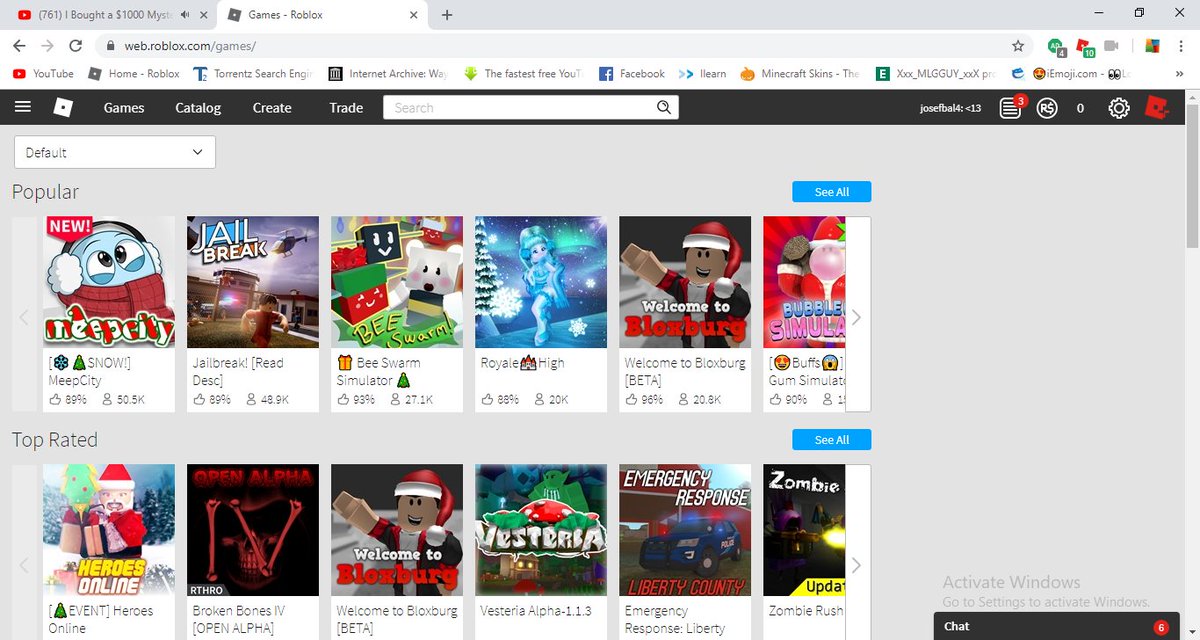Open the Home - Roblox bookmark
Viewport: 1200px width, 640px height.
(x=134, y=74)
